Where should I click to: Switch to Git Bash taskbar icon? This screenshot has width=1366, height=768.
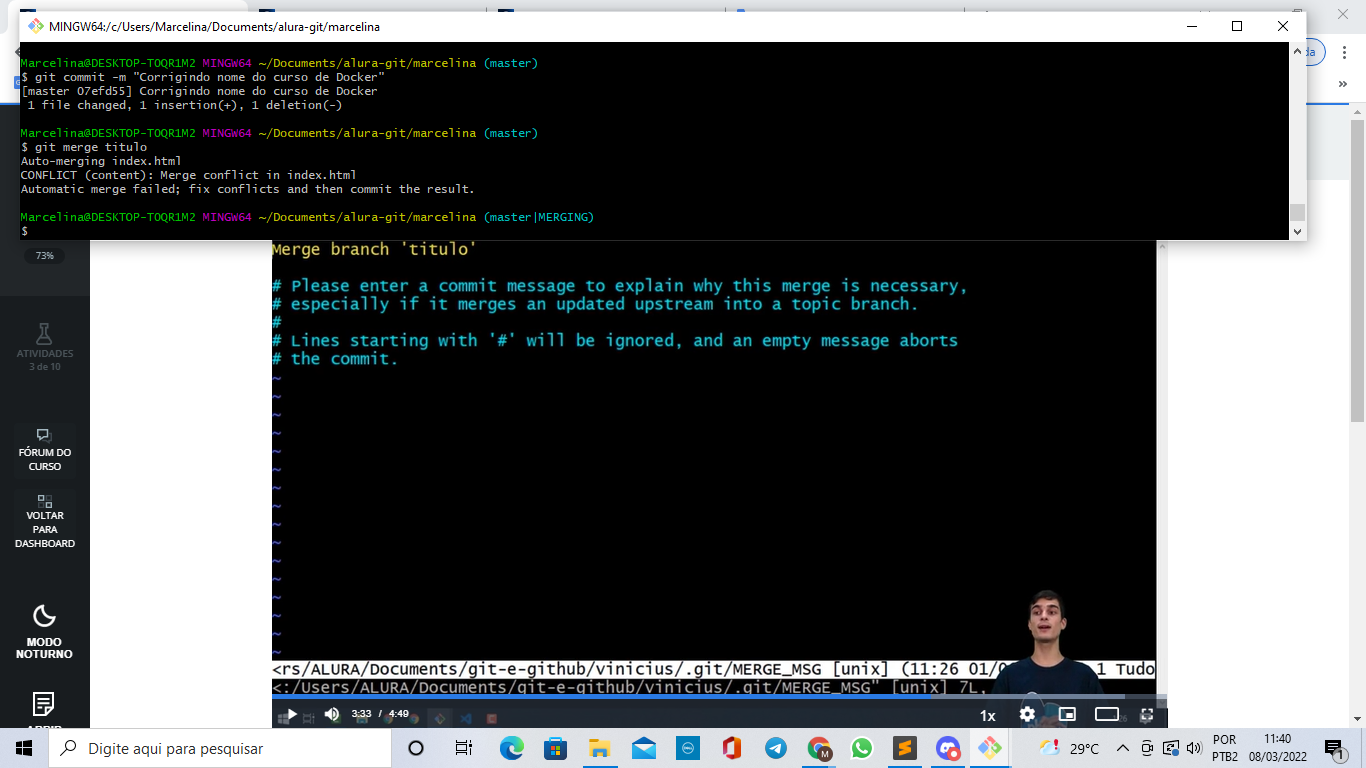click(x=989, y=748)
